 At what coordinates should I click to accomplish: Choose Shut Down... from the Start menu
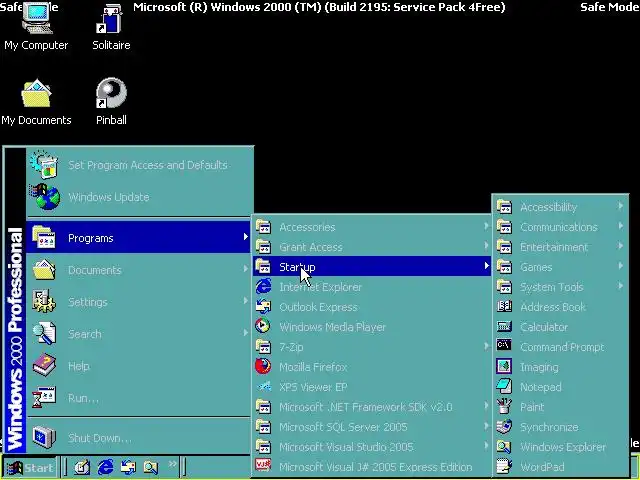pos(138,438)
